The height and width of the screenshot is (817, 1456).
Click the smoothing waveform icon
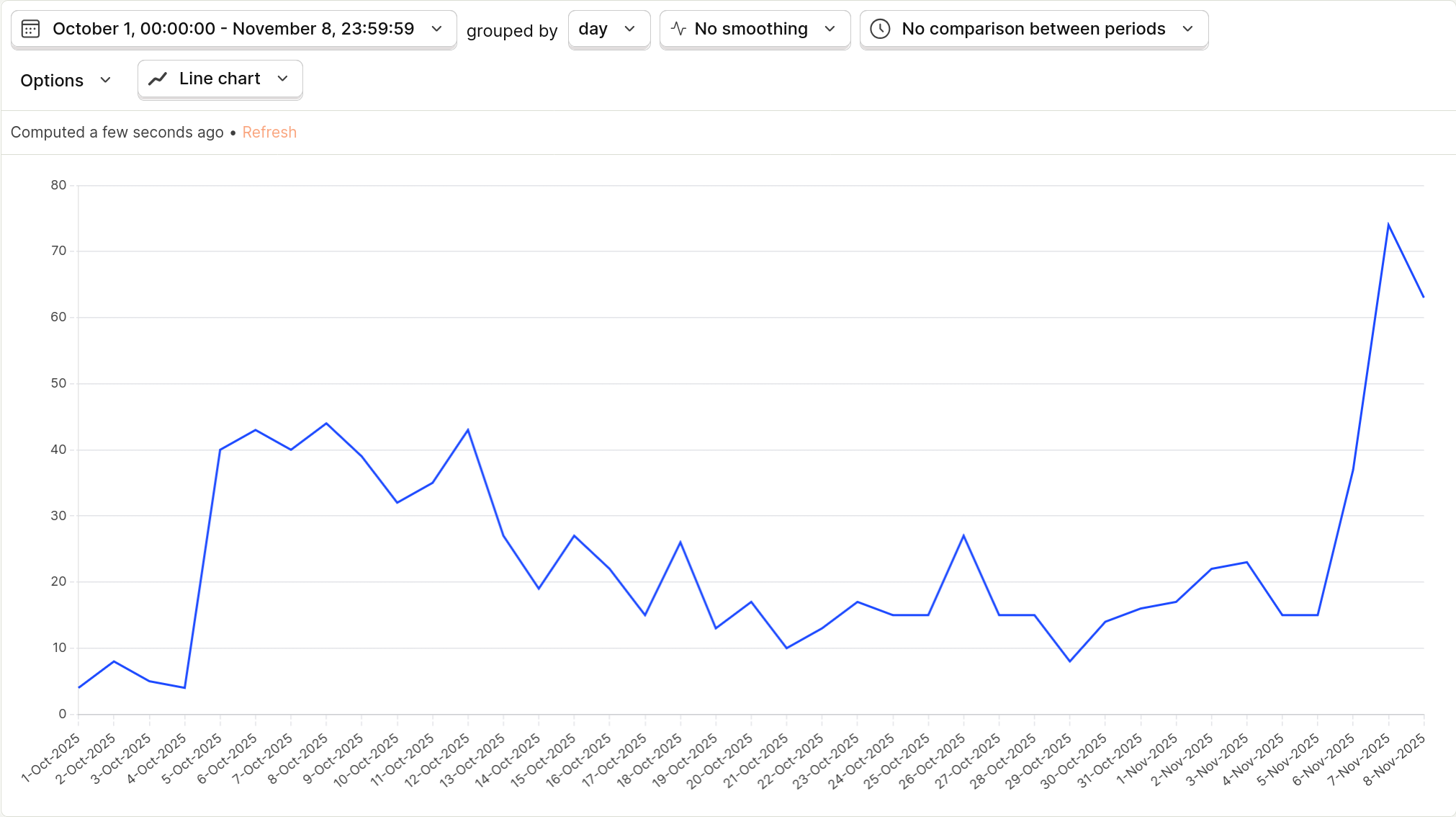coord(678,29)
